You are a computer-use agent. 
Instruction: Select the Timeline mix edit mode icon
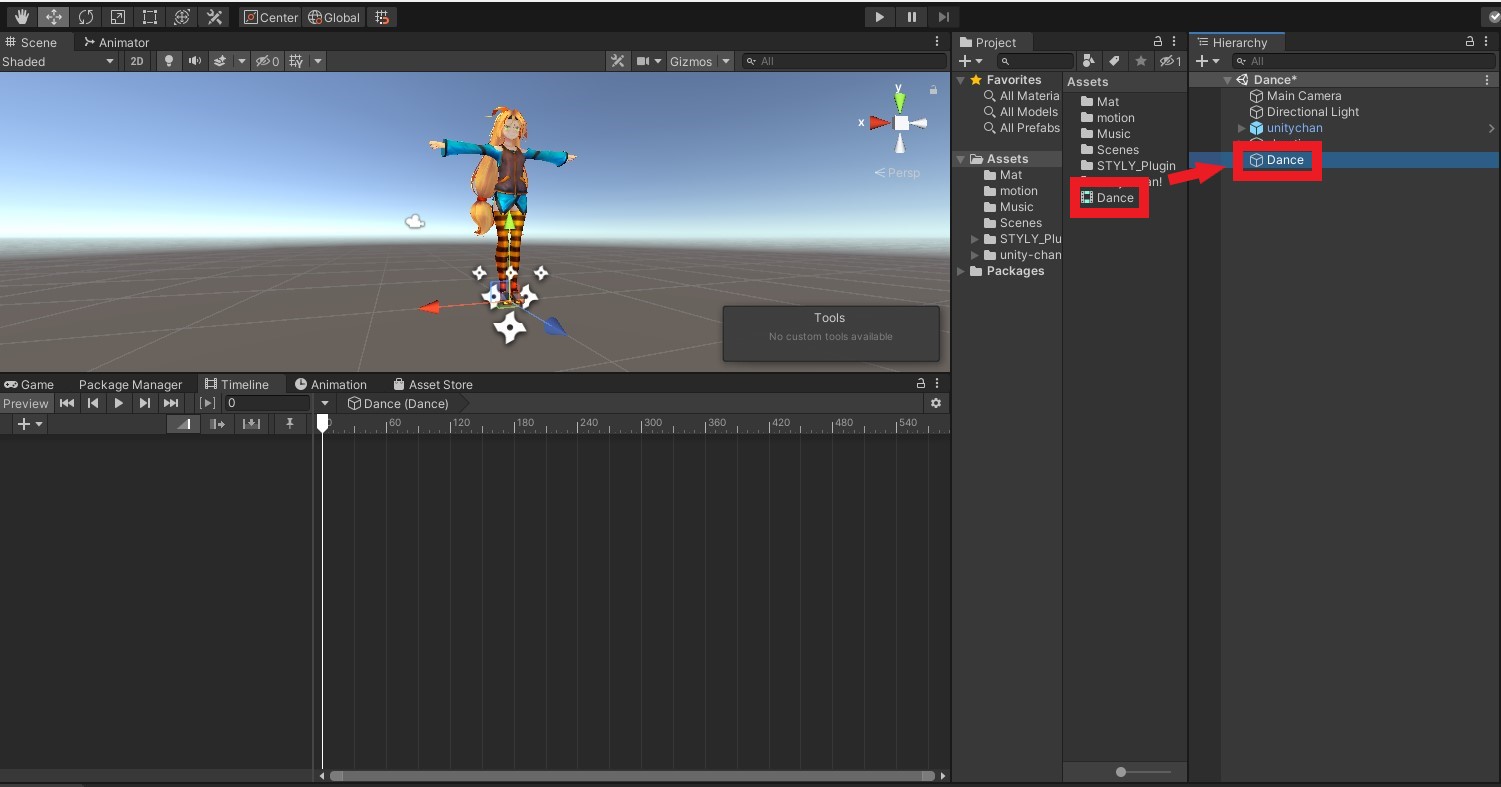coord(184,424)
